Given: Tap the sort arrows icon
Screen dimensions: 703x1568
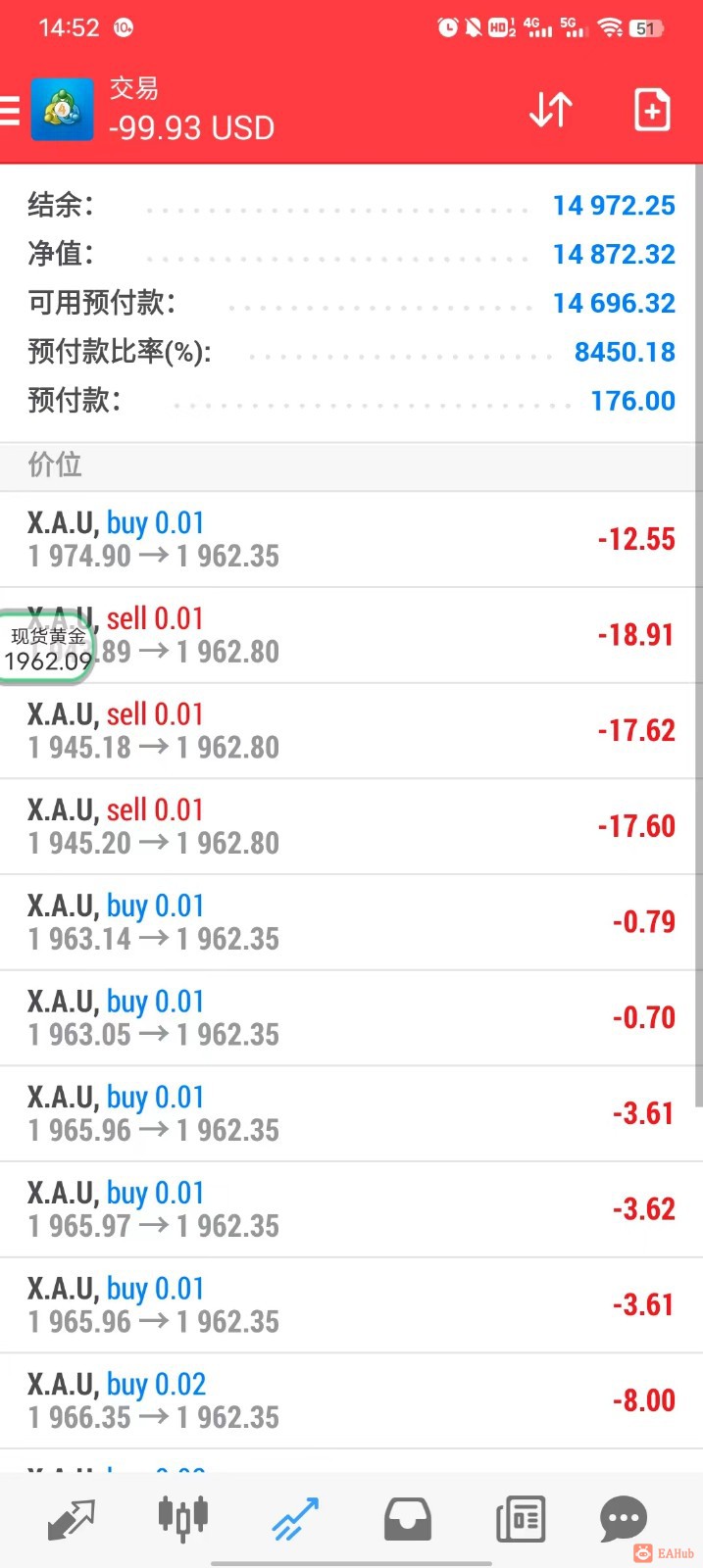Looking at the screenshot, I should [550, 110].
